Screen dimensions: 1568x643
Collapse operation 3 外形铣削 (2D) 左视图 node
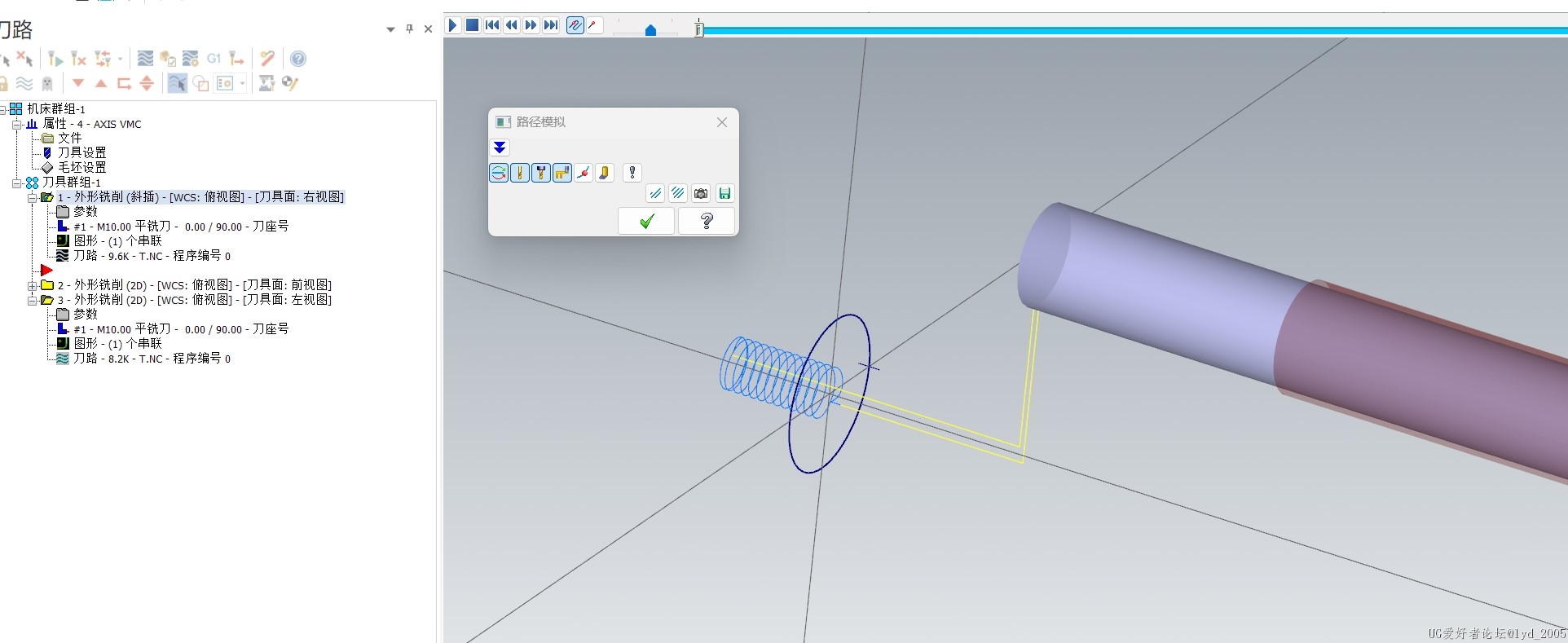click(33, 300)
